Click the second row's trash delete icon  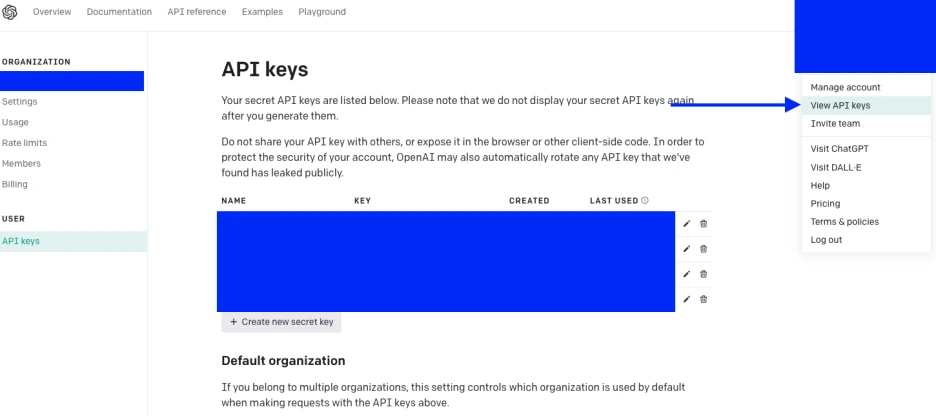(x=703, y=249)
